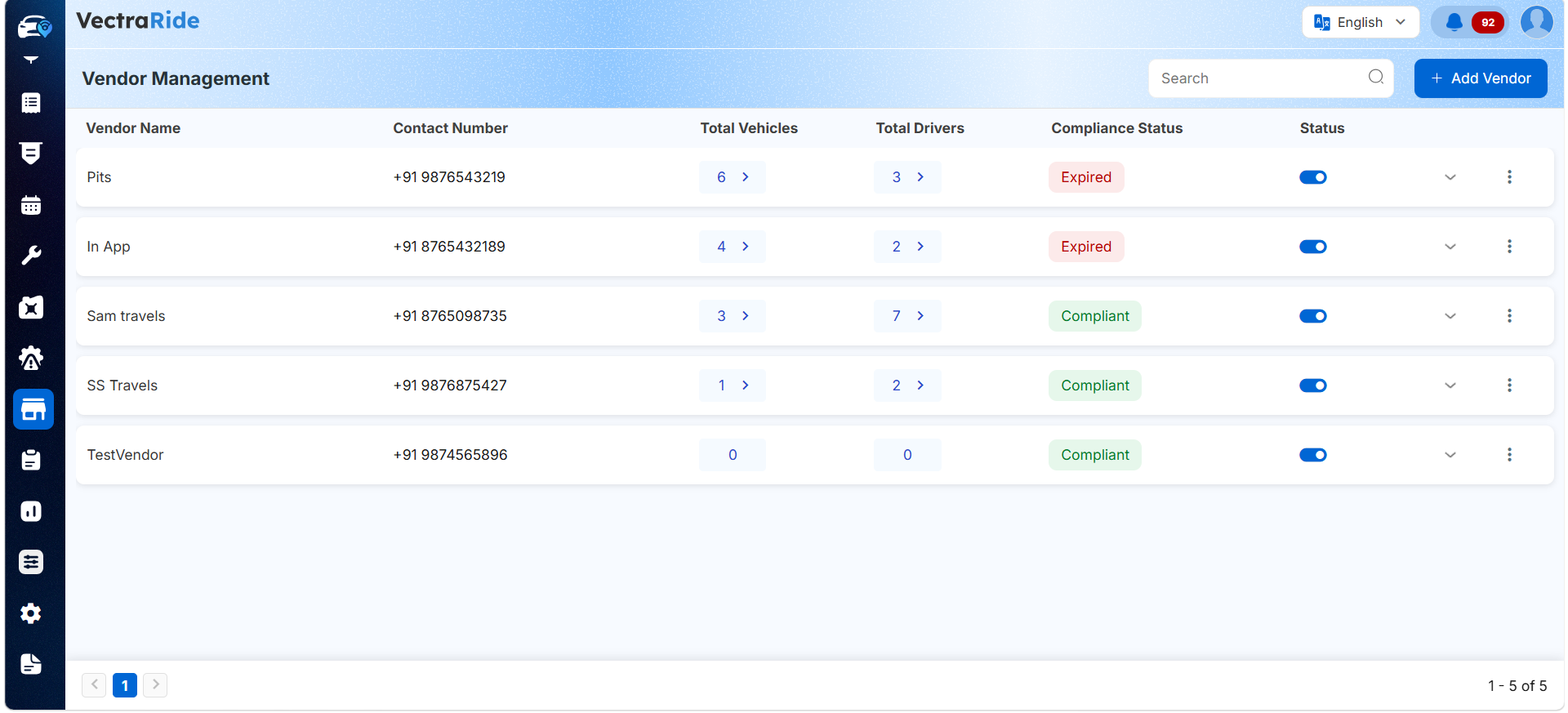Open the user profile avatar
Screen dimensions: 1568x713
[1536, 22]
